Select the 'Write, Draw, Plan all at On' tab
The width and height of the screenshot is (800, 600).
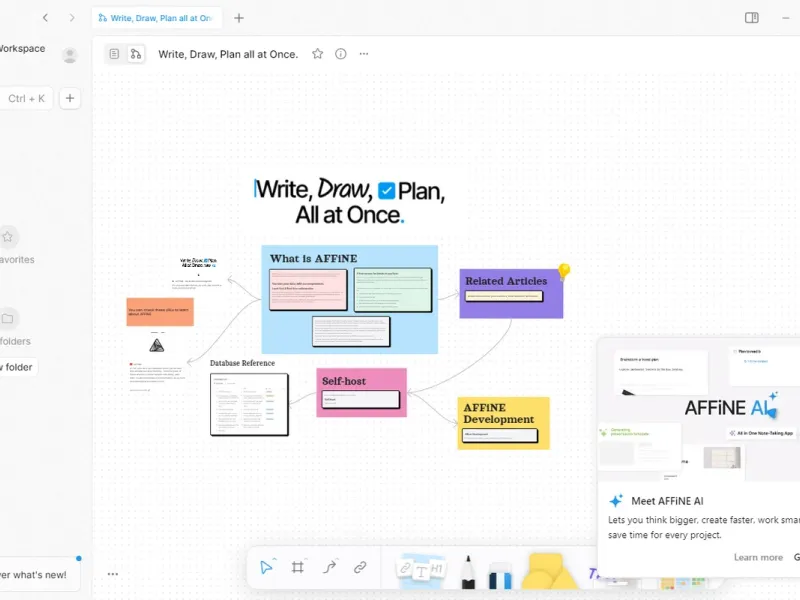tap(157, 18)
